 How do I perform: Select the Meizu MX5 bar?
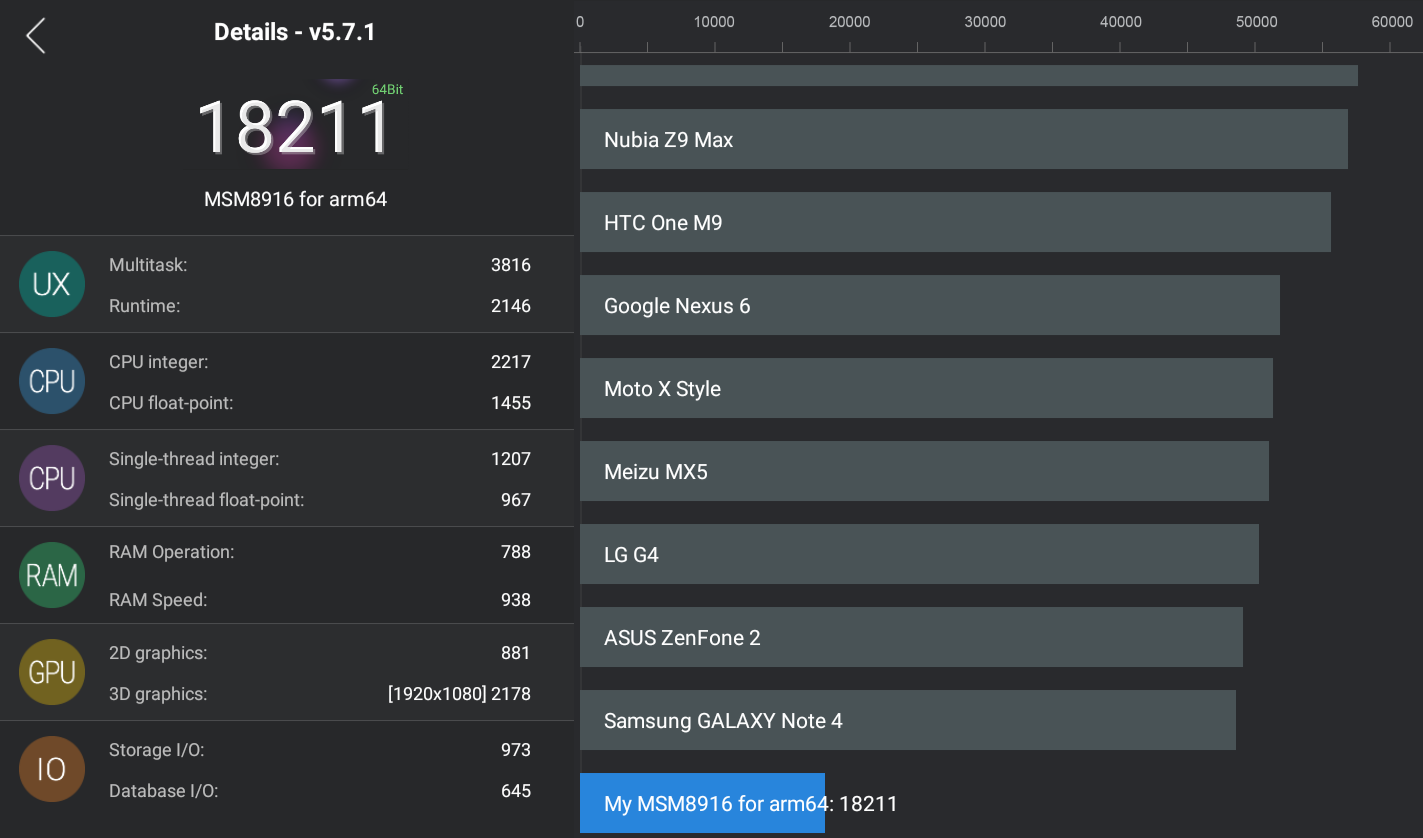pyautogui.click(x=924, y=471)
